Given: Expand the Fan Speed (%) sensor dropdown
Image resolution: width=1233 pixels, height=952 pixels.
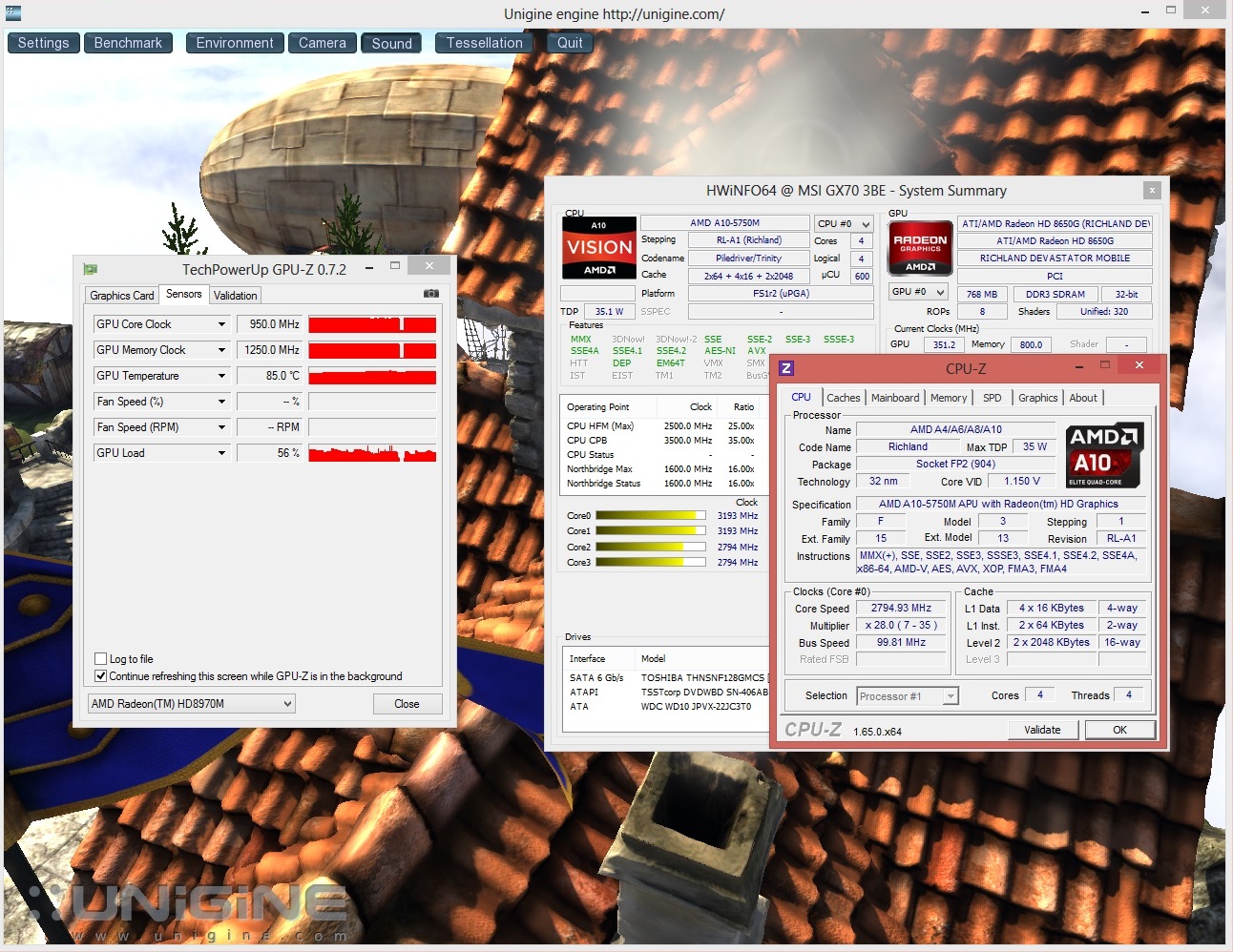Looking at the screenshot, I should coord(221,402).
